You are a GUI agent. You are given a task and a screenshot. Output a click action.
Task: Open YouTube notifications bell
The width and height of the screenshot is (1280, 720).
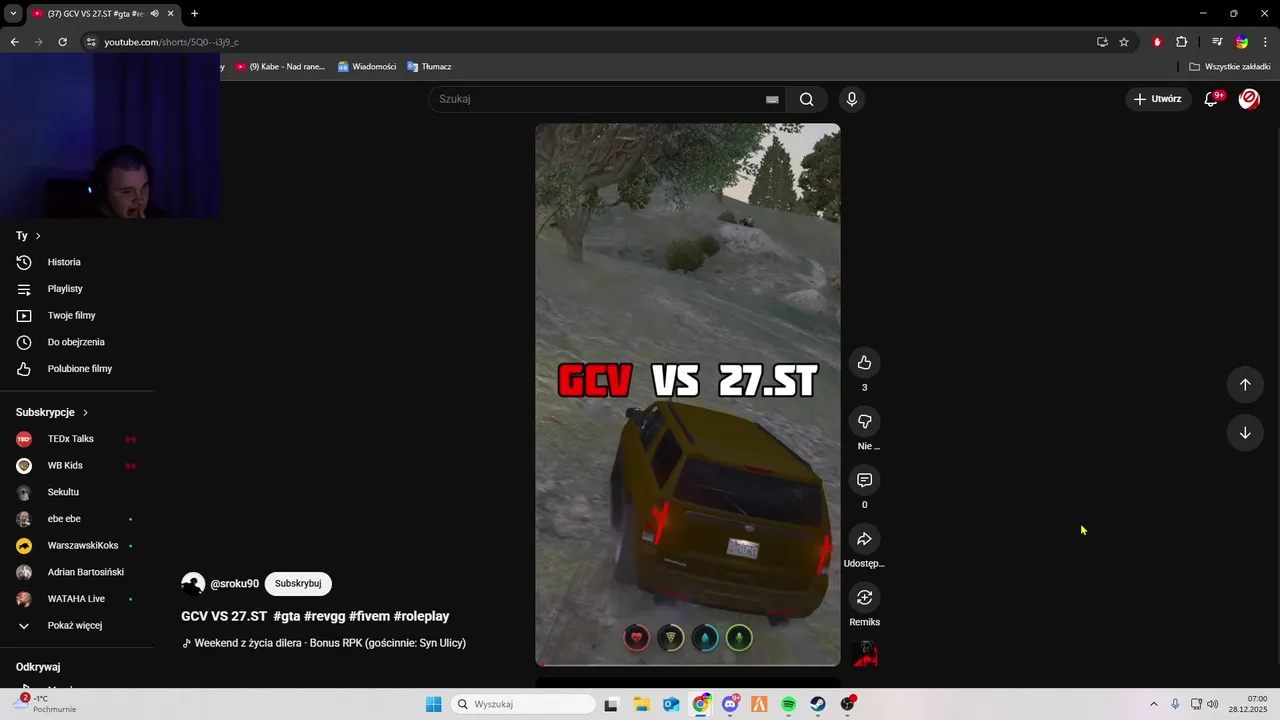tap(1211, 99)
